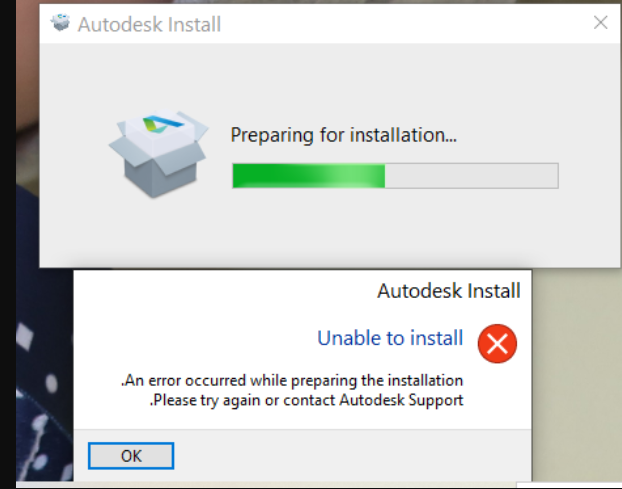The height and width of the screenshot is (489, 622).
Task: Click the 'Preparing for installation...' text
Action: tap(344, 135)
